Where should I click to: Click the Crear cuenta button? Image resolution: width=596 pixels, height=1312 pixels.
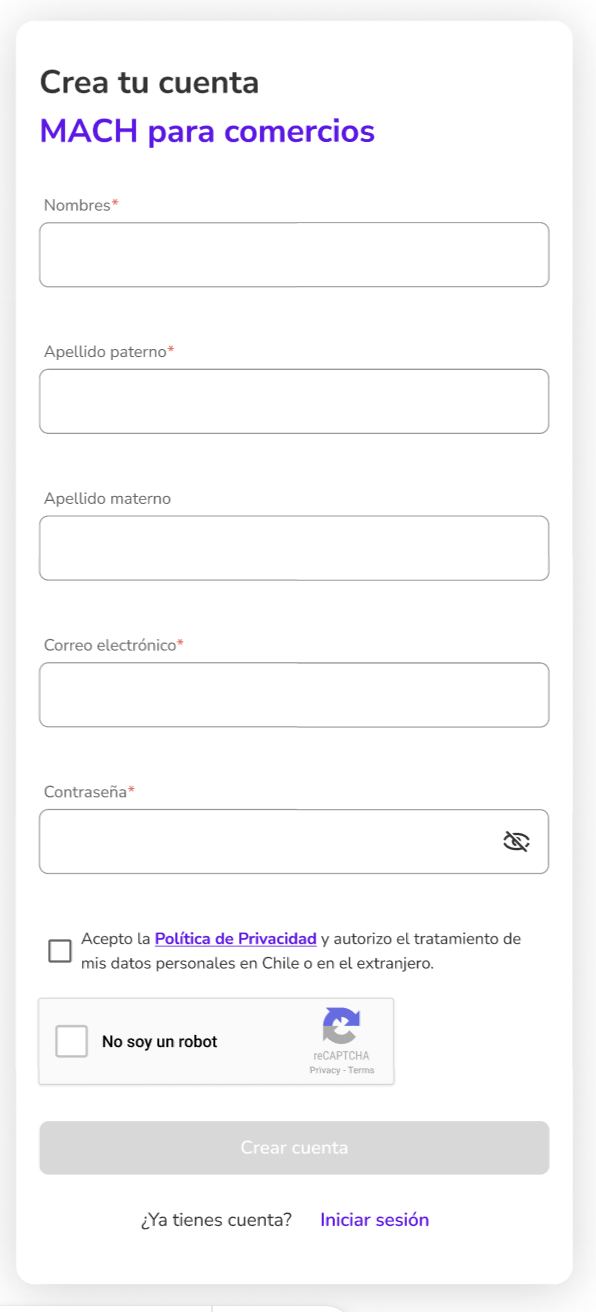point(294,1147)
